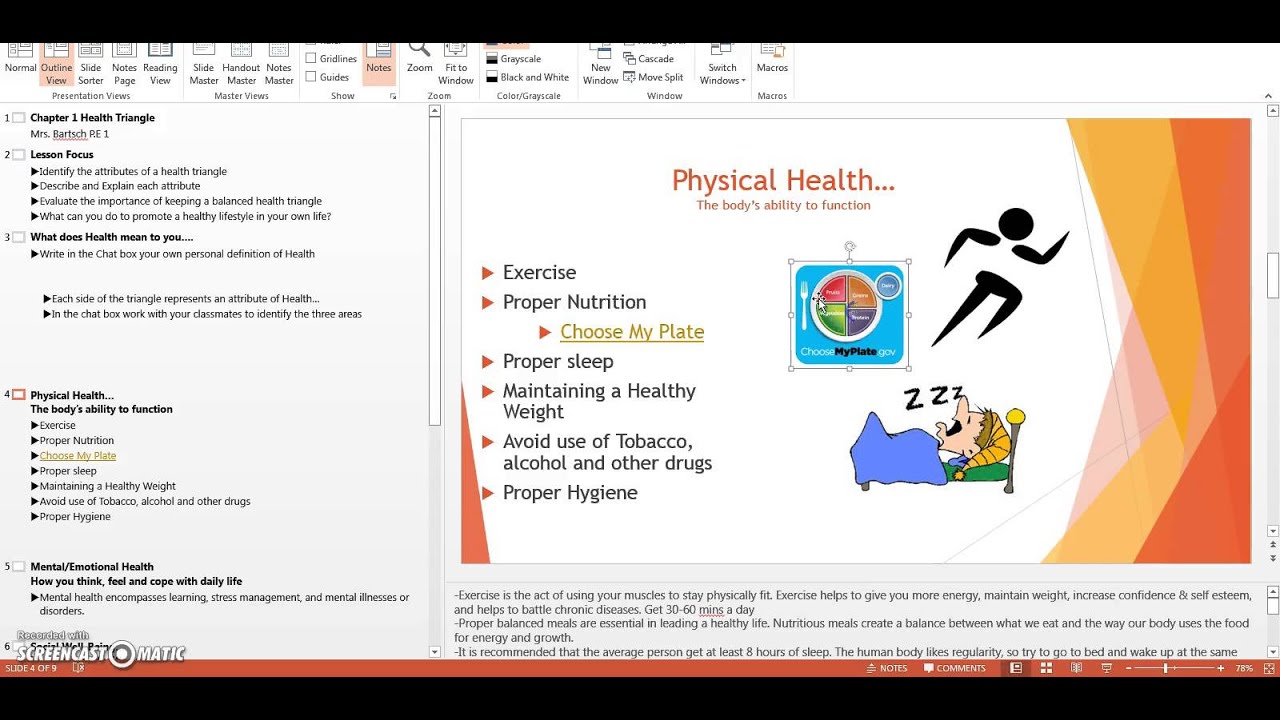The image size is (1280, 720).
Task: Click the slide pane vertical scrollbar thumb
Action: (x=1273, y=276)
